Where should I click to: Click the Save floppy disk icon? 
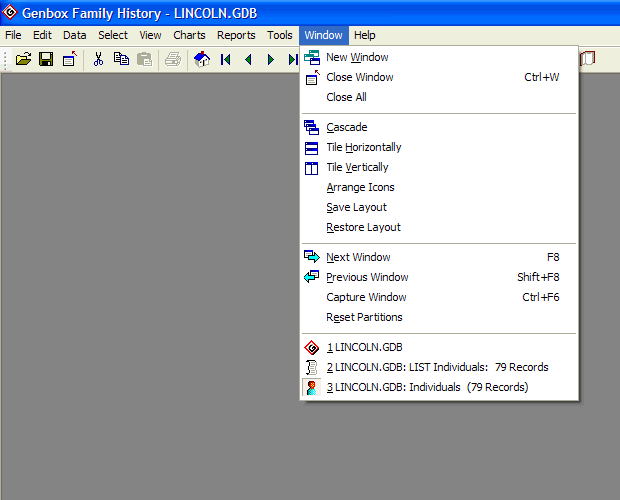(46, 59)
